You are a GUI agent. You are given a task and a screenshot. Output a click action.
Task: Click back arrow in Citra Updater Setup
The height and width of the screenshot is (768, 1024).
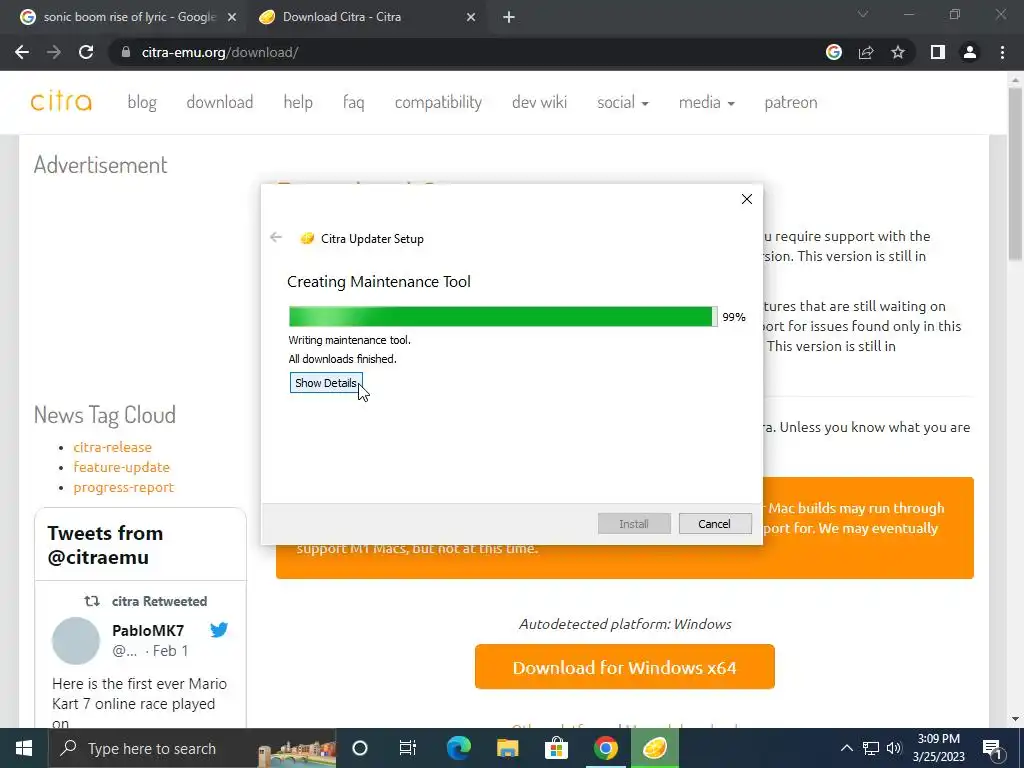tap(276, 237)
